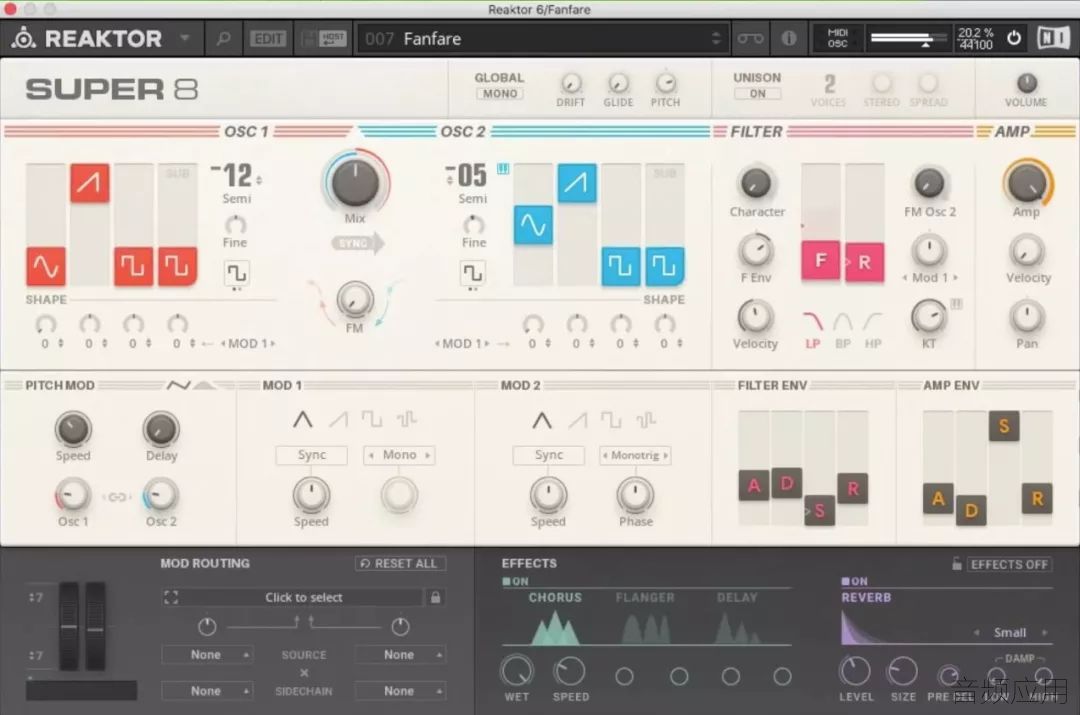Select the sine LFO icon in Pitch Mod header
The image size is (1080, 715).
178,385
